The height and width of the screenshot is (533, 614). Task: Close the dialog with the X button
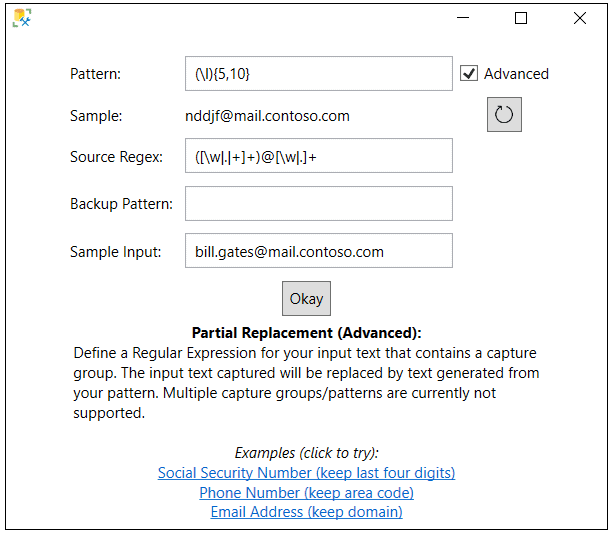pos(580,18)
